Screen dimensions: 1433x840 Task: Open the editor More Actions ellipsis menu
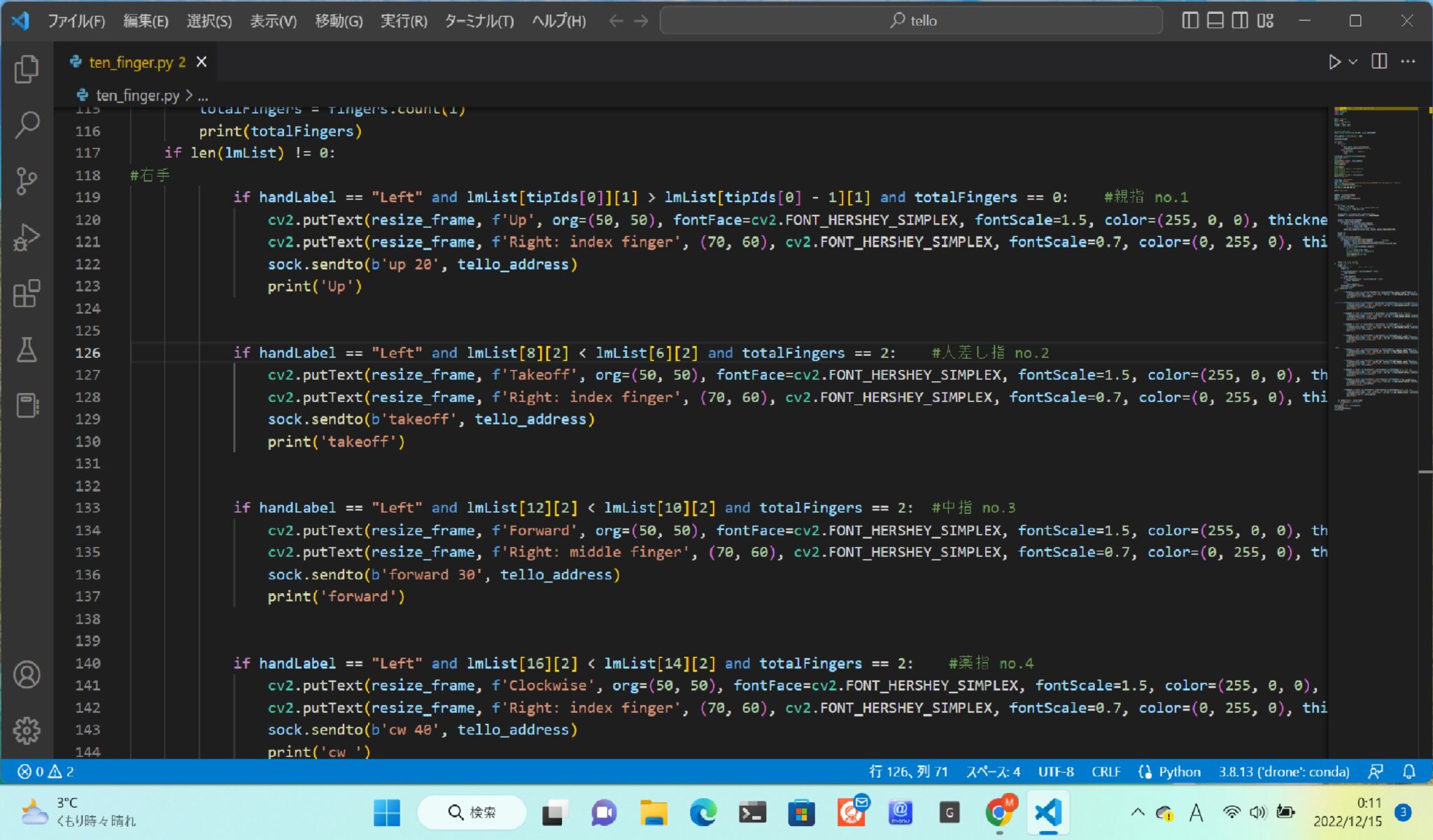pyautogui.click(x=1408, y=62)
